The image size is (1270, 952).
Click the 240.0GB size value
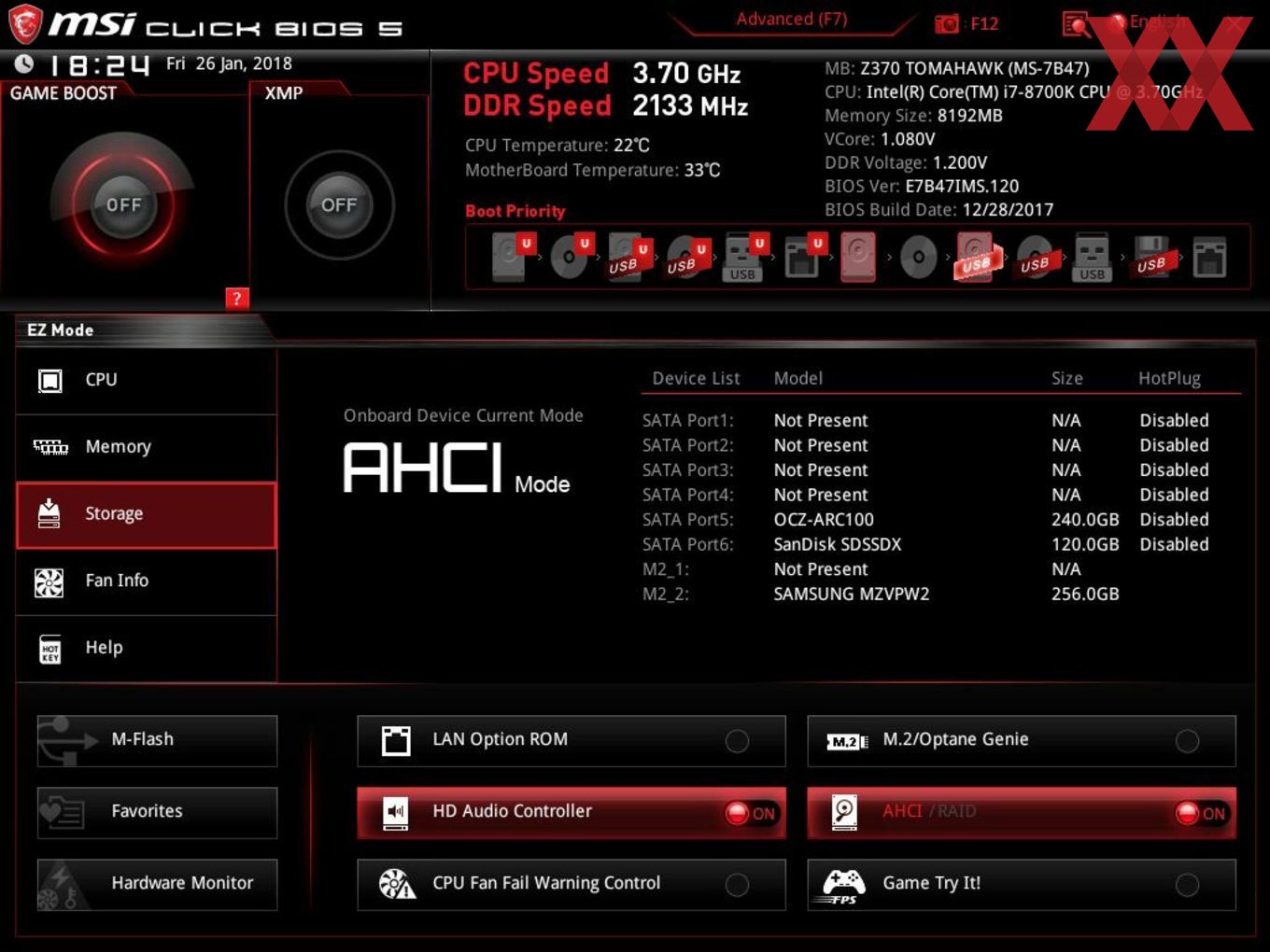pos(1085,520)
